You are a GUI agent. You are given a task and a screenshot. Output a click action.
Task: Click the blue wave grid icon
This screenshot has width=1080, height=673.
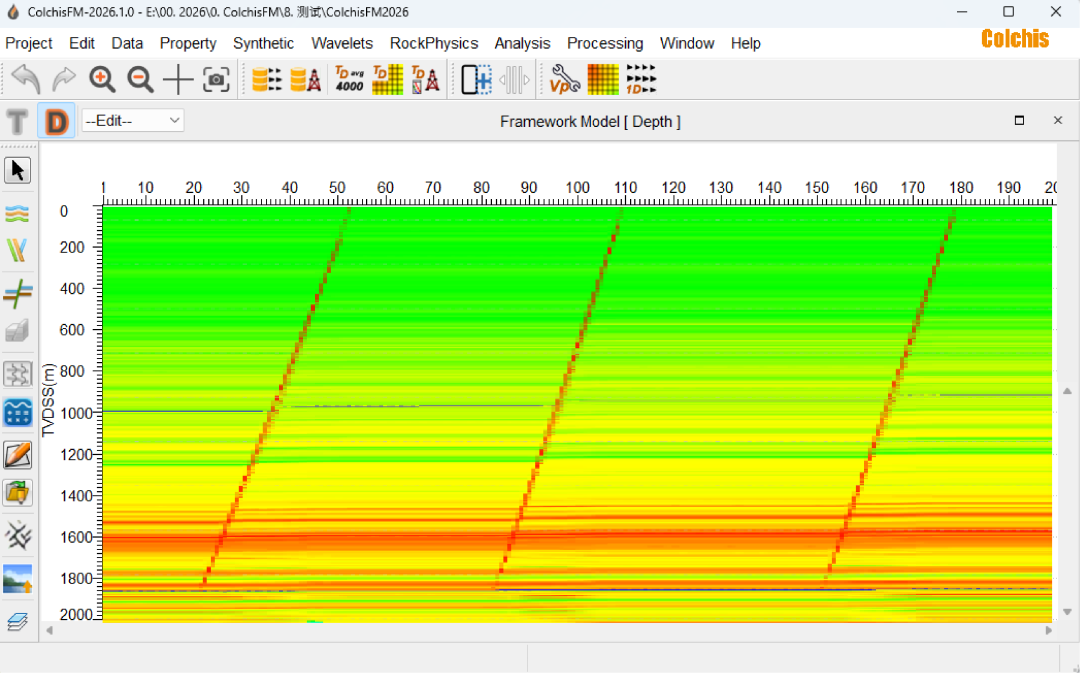click(x=17, y=413)
